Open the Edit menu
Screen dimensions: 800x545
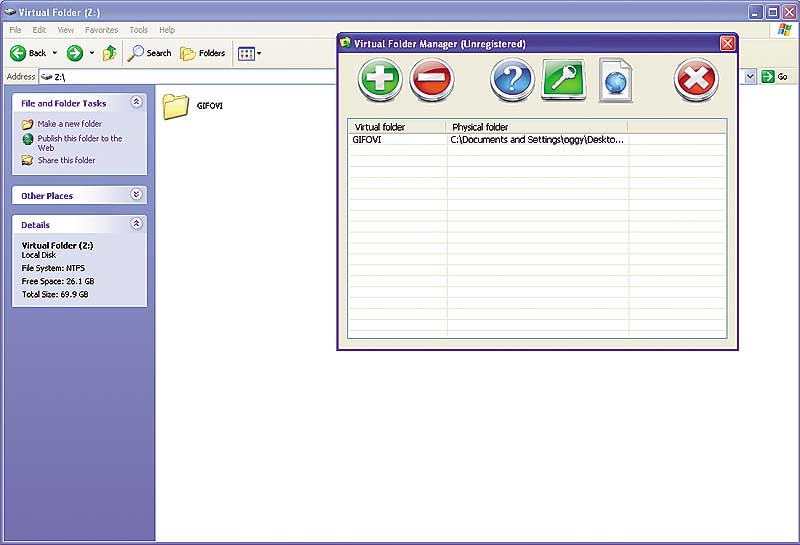(x=39, y=30)
